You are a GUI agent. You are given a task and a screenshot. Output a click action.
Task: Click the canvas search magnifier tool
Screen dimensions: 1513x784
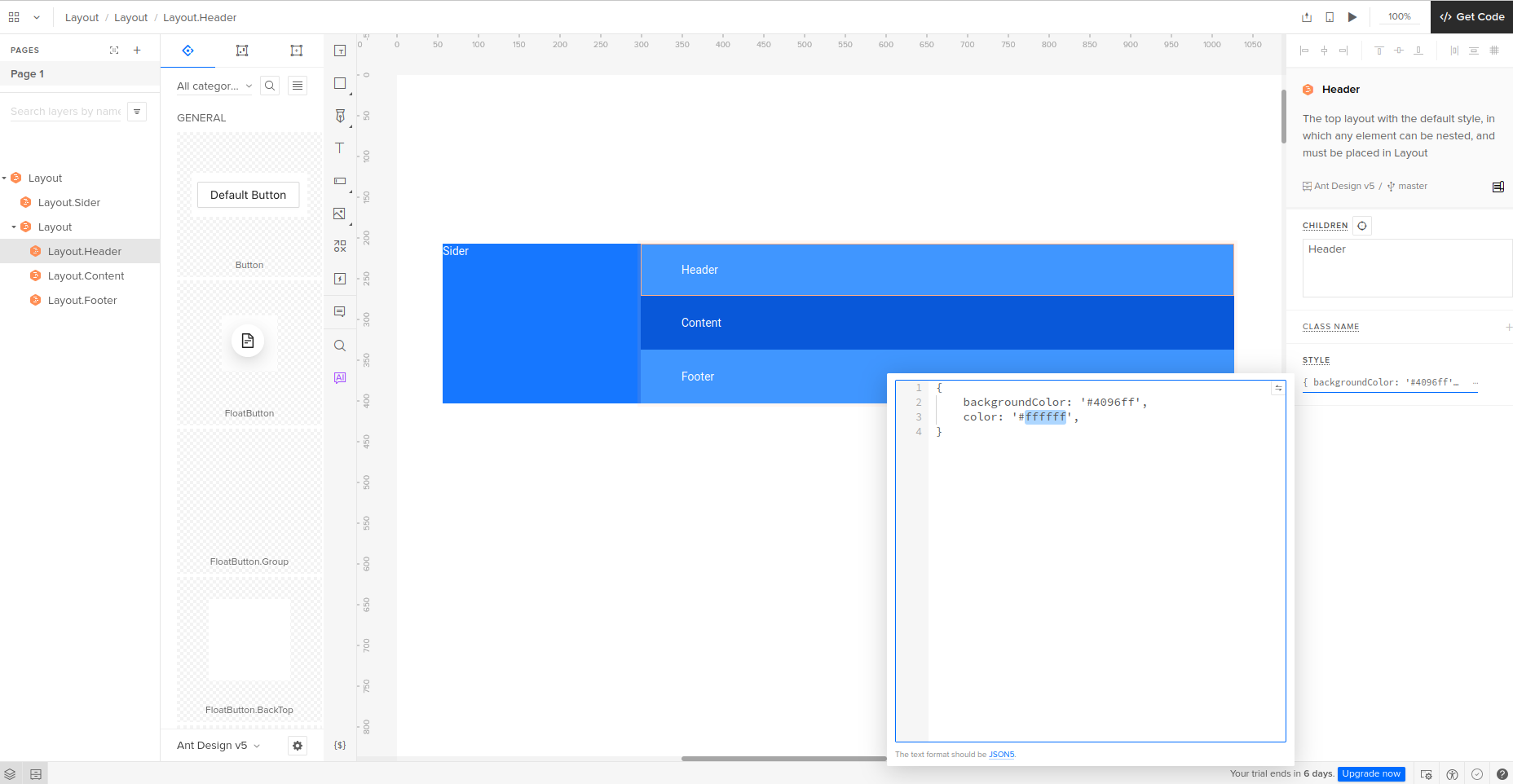click(x=340, y=346)
